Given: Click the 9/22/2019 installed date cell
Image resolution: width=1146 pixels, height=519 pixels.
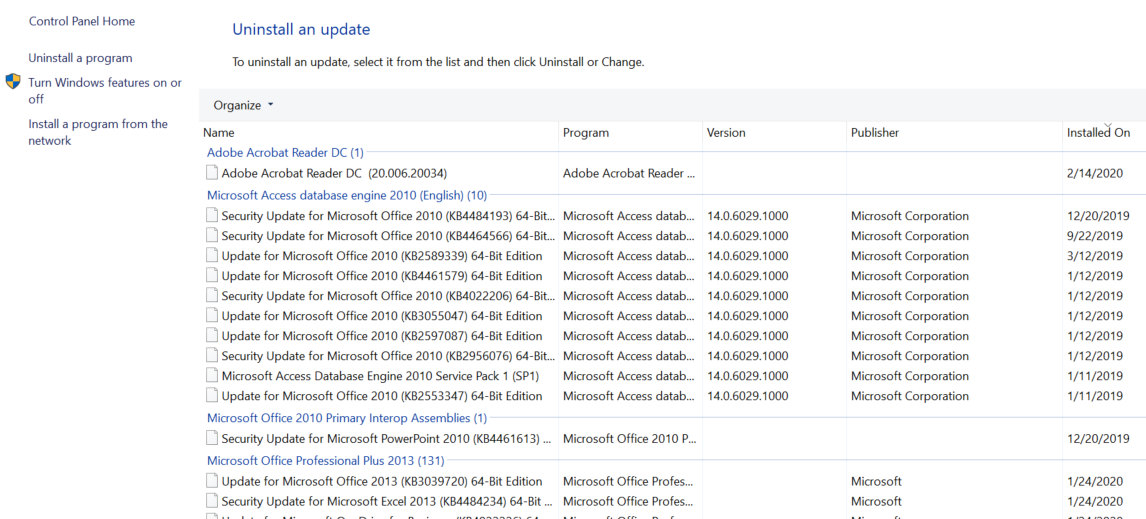Looking at the screenshot, I should (x=1095, y=235).
